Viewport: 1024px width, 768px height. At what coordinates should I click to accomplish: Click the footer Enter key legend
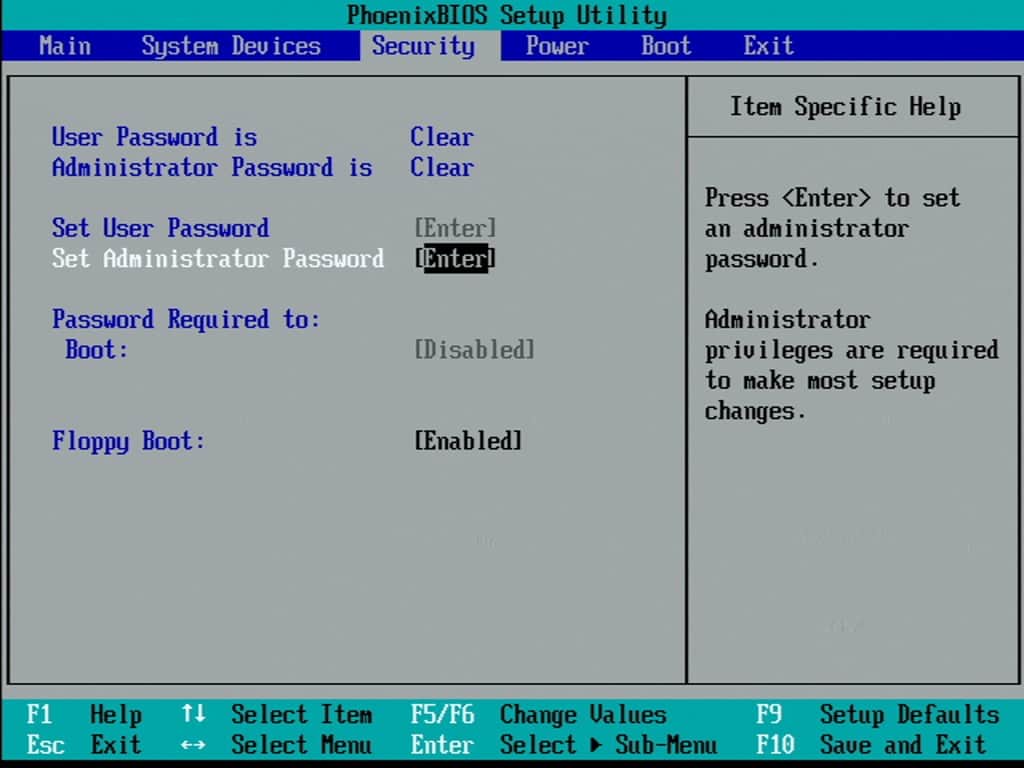tap(442, 745)
